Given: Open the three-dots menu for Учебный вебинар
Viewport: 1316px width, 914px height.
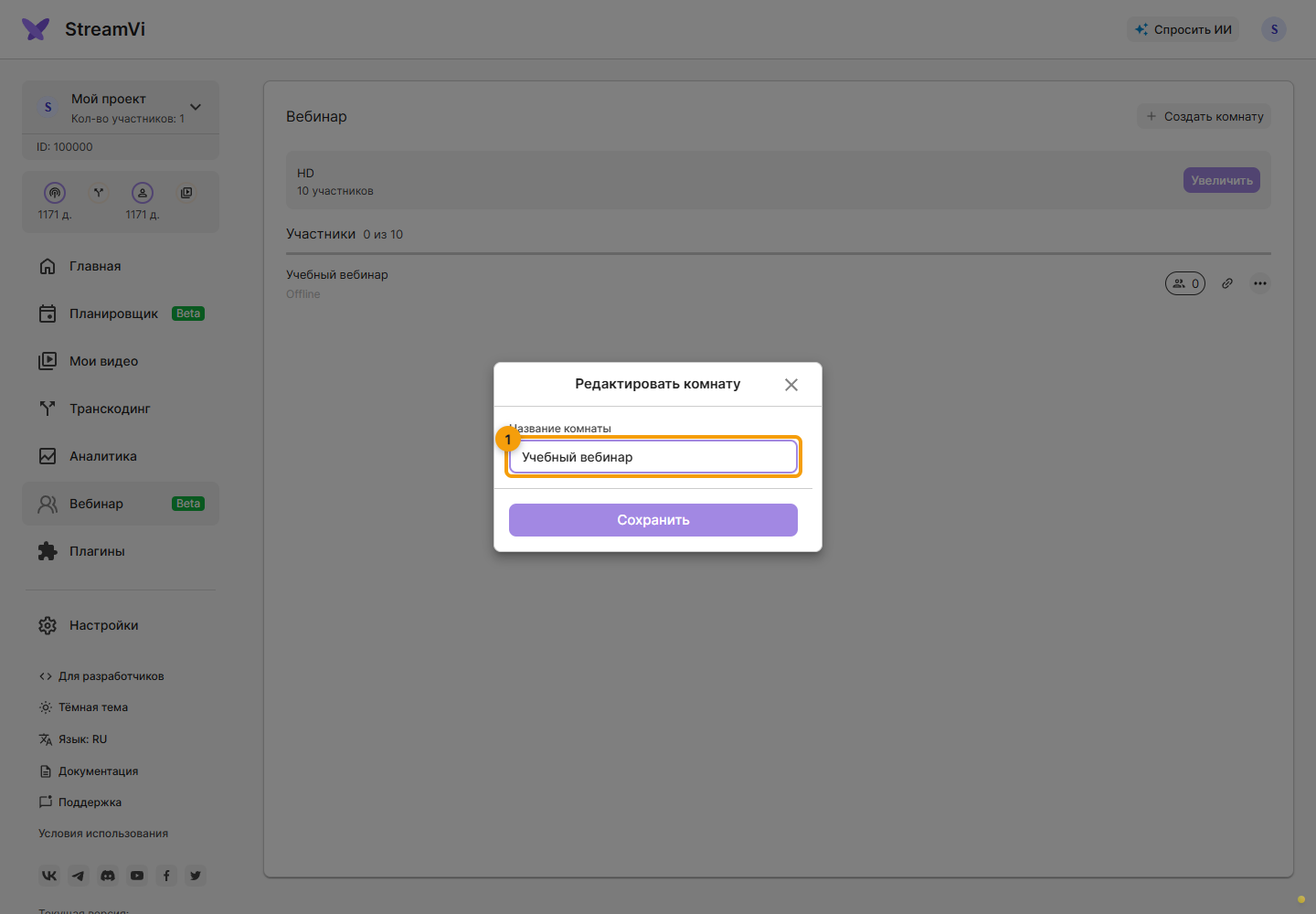Looking at the screenshot, I should coord(1260,283).
